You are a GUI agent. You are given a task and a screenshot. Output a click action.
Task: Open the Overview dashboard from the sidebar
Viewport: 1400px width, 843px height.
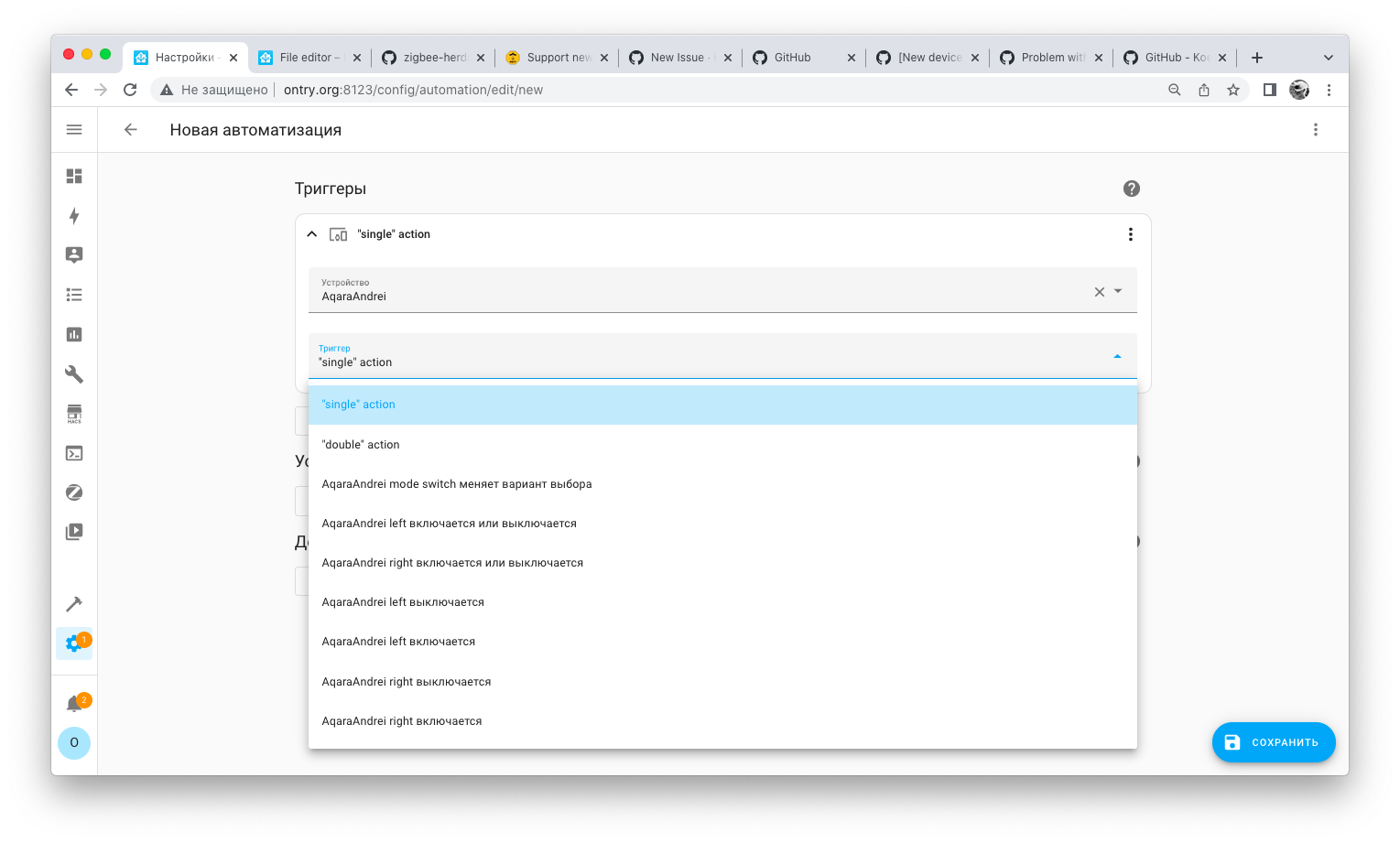(x=74, y=176)
